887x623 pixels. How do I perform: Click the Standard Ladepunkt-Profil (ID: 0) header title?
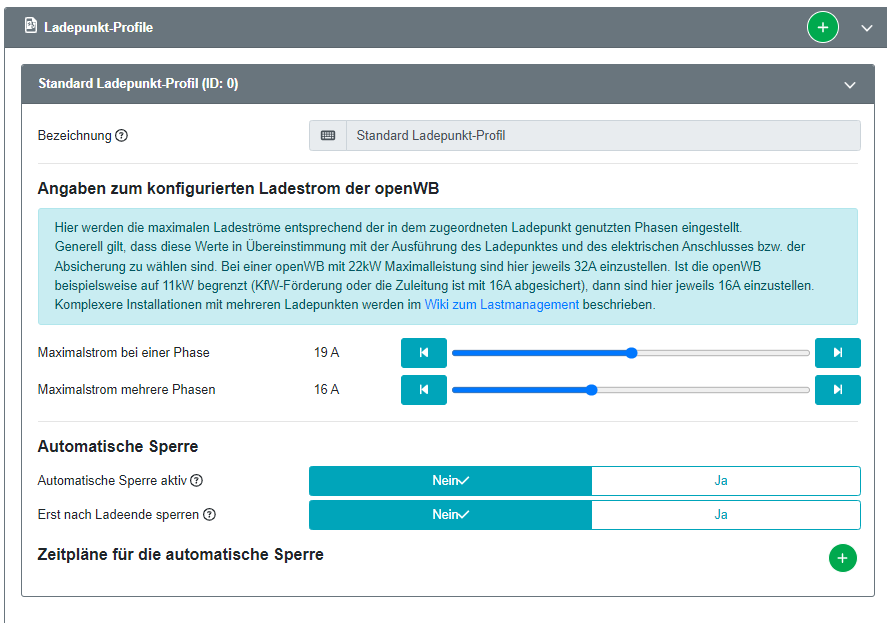click(138, 84)
